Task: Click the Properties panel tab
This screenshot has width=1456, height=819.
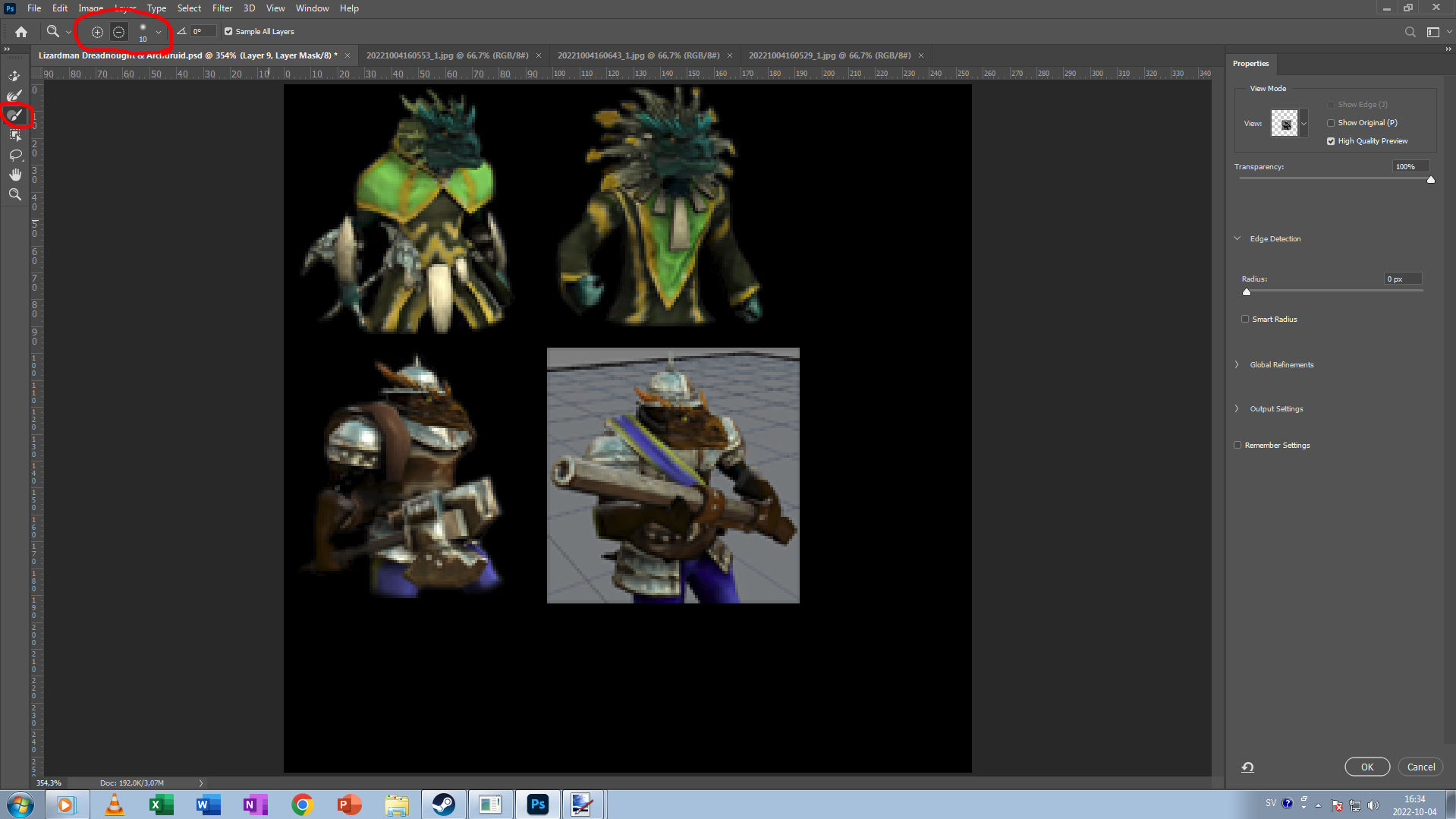Action: [1250, 64]
